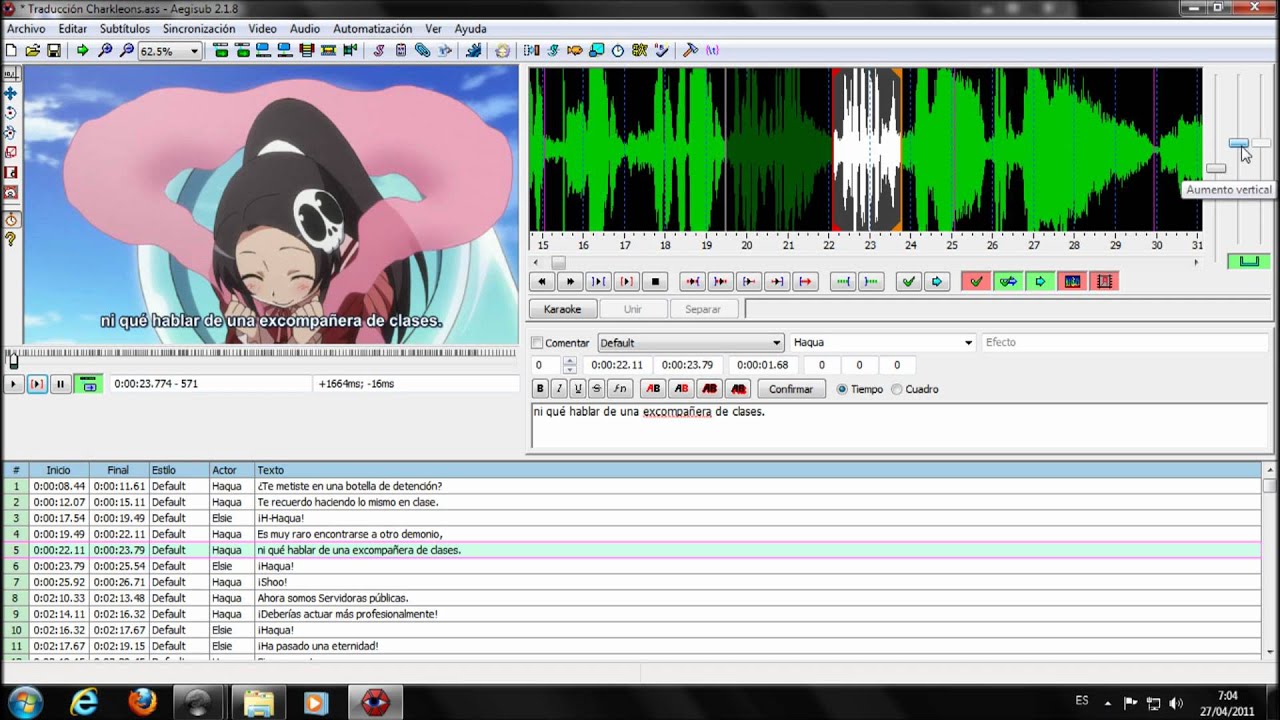Play current line in video panel
The width and height of the screenshot is (1280, 720).
37,384
